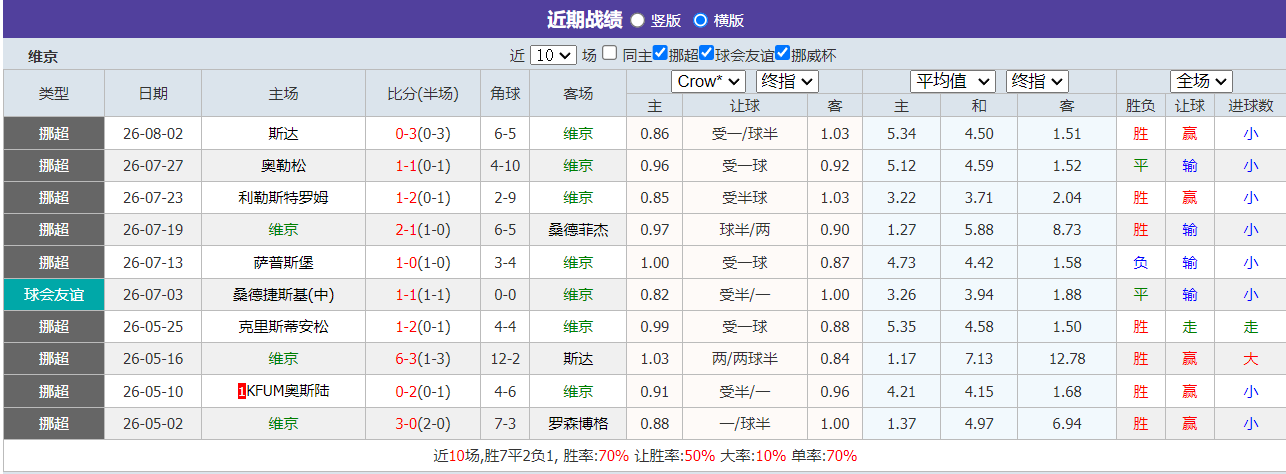
Task: Click the 1-1 score against 奥勒松
Action: [407, 165]
